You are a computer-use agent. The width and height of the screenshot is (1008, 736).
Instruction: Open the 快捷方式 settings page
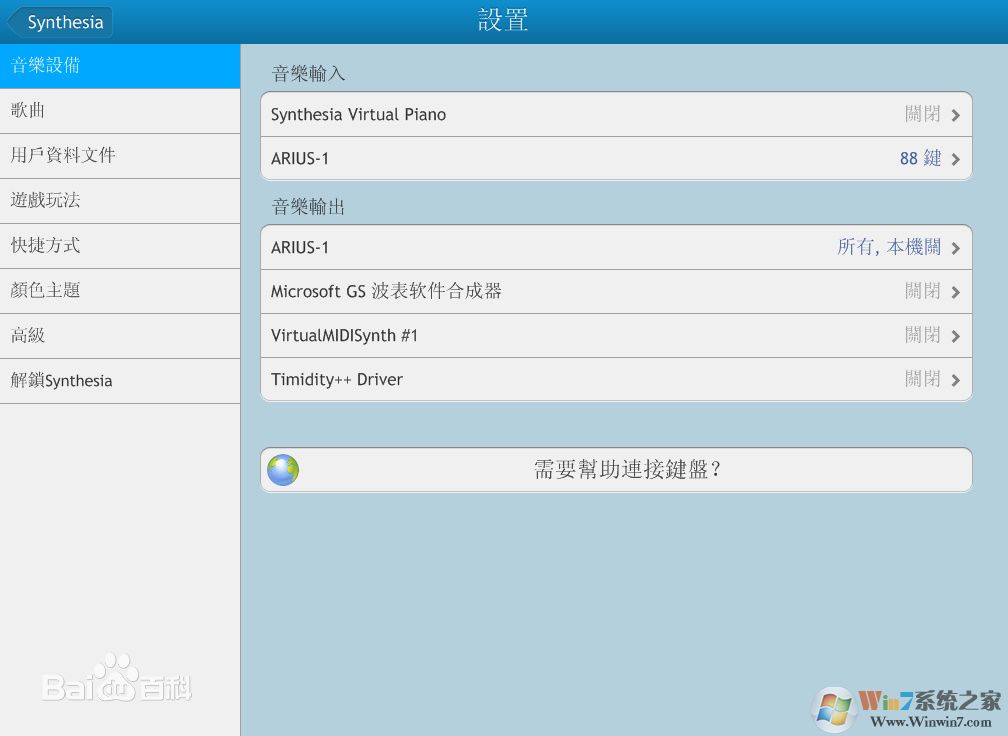[120, 246]
